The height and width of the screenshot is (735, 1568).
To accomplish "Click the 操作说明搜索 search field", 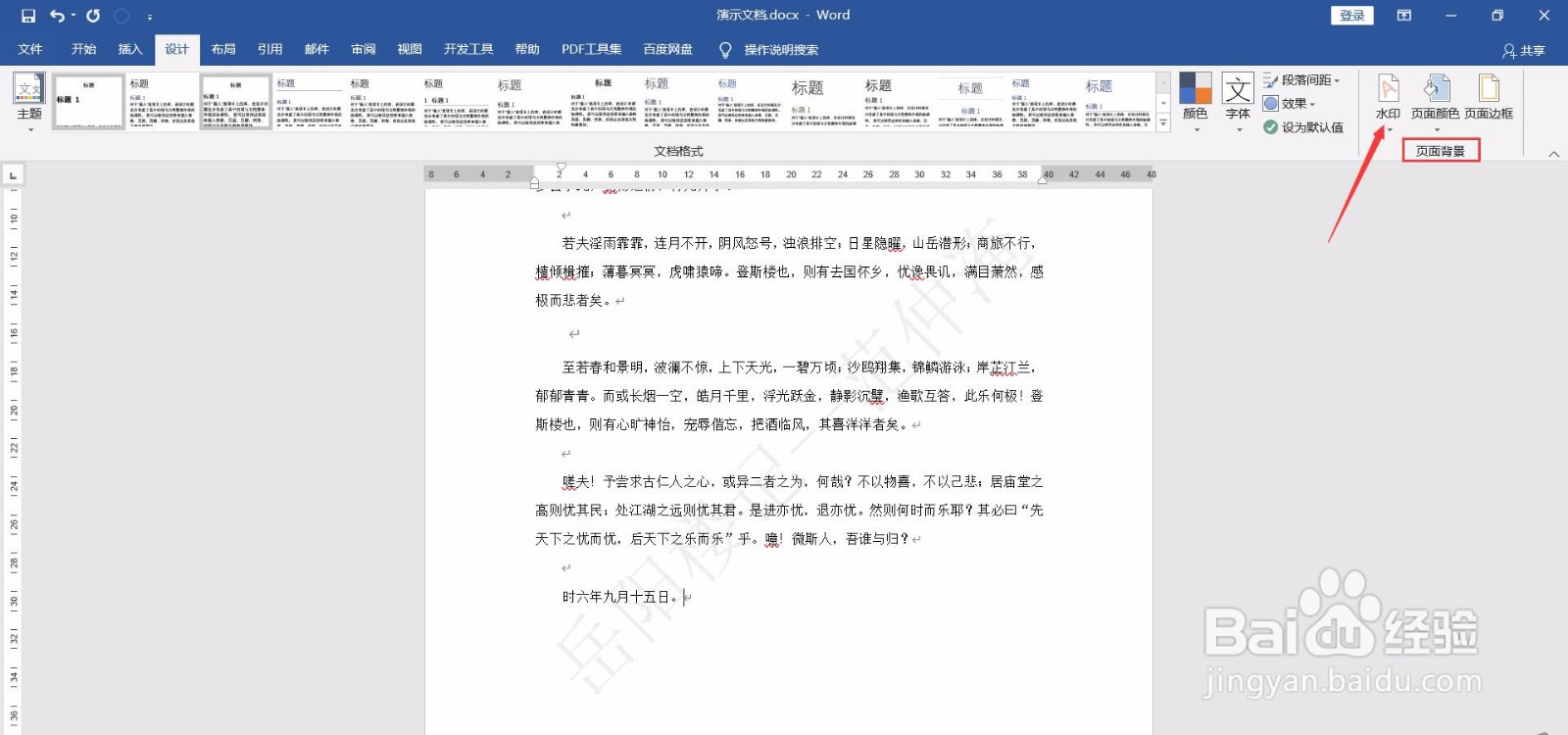I will [781, 50].
